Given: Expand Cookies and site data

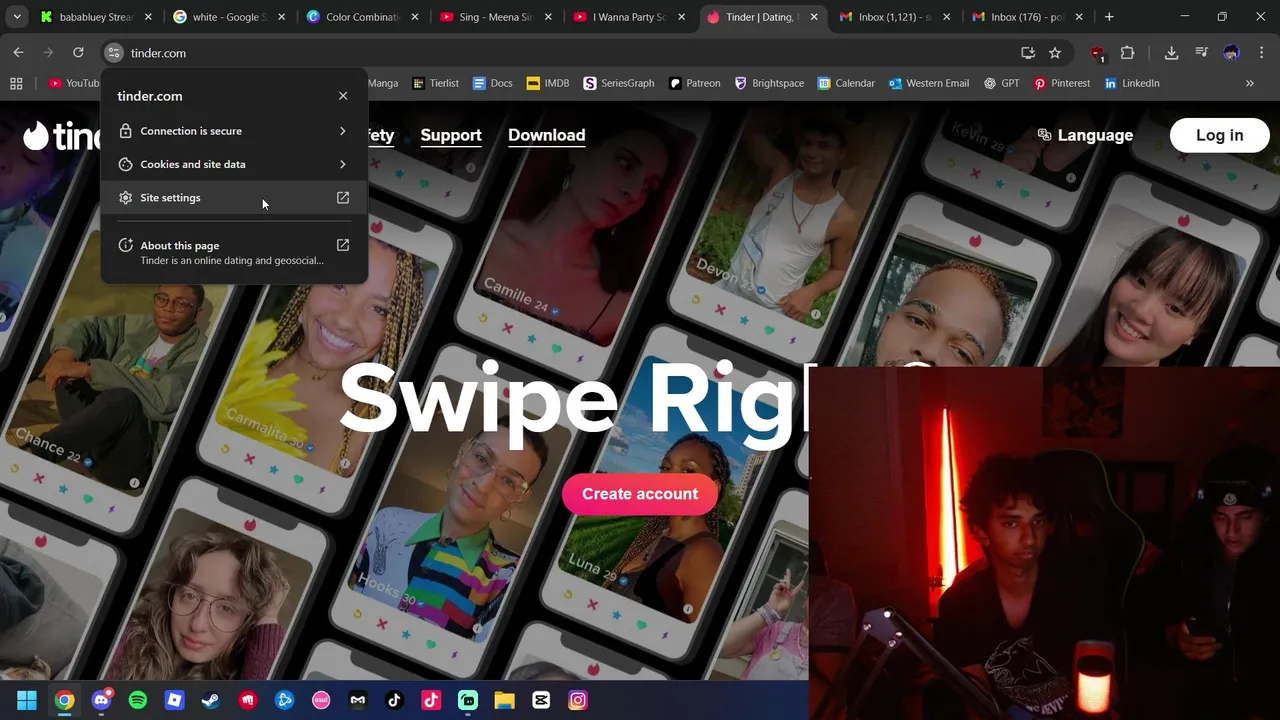Looking at the screenshot, I should tap(233, 164).
